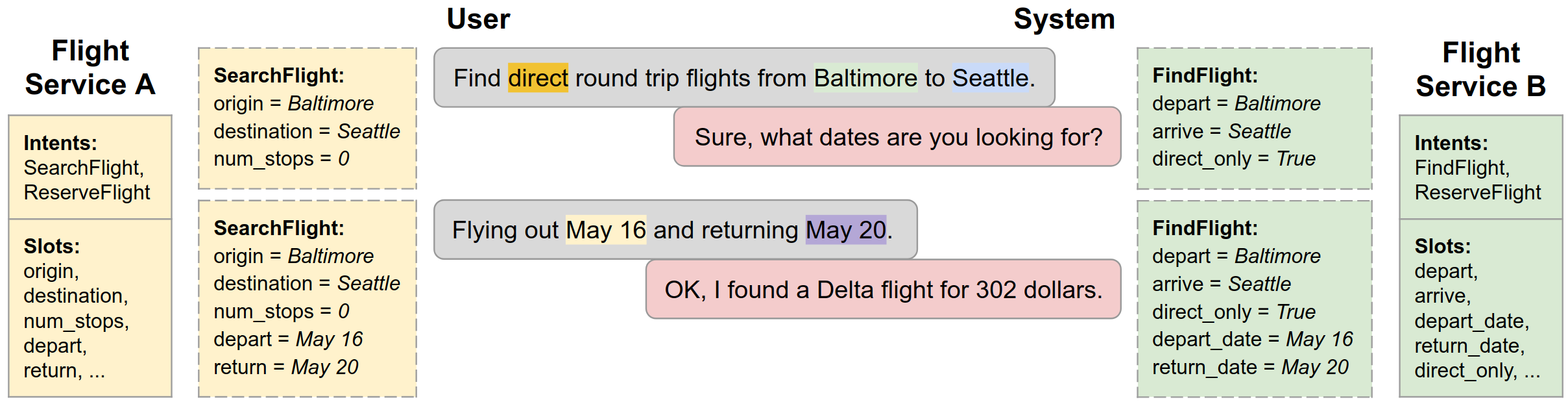The width and height of the screenshot is (1568, 404).
Task: Select the "OK, I found a Delta flight" reply bubble
Action: (883, 290)
